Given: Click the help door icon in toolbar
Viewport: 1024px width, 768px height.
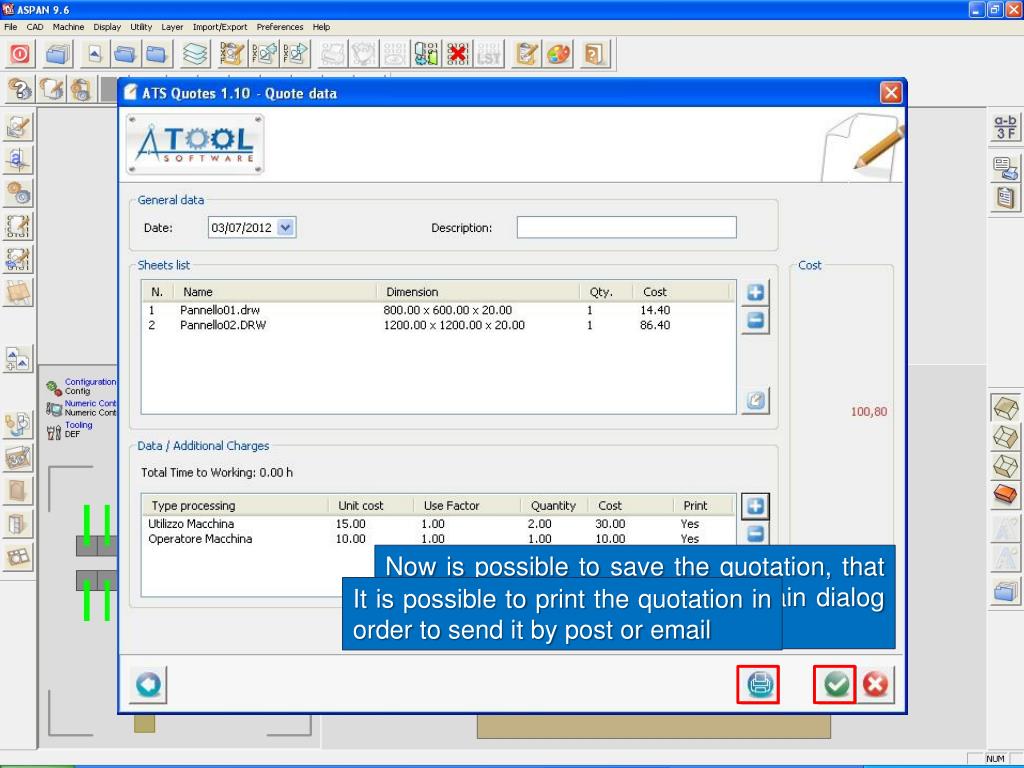Looking at the screenshot, I should point(594,54).
